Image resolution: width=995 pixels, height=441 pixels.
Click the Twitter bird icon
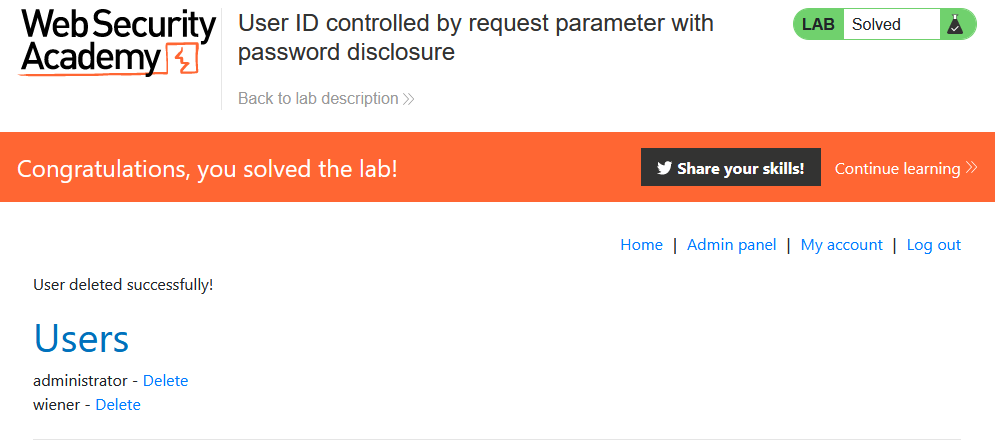pyautogui.click(x=664, y=168)
